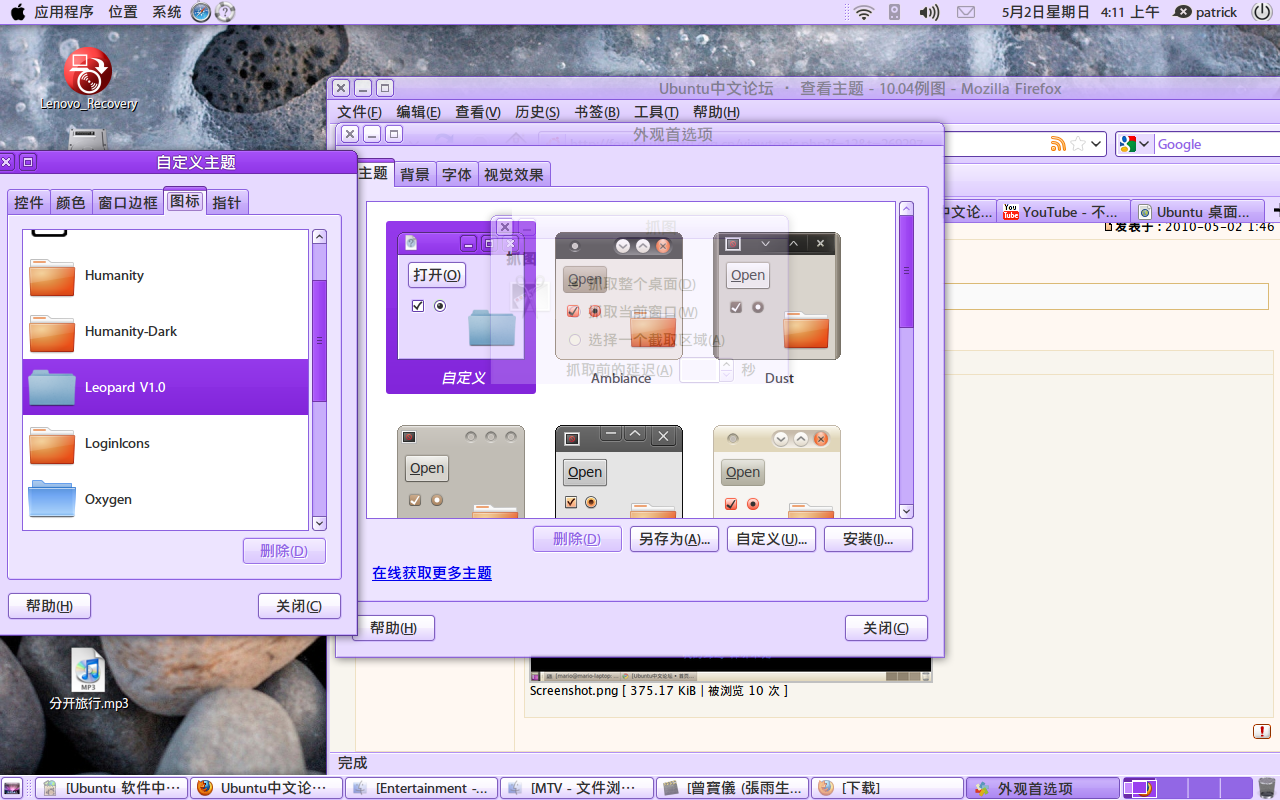1280x800 pixels.
Task: Click the show desktop icon in bottom panel
Action: click(13, 788)
